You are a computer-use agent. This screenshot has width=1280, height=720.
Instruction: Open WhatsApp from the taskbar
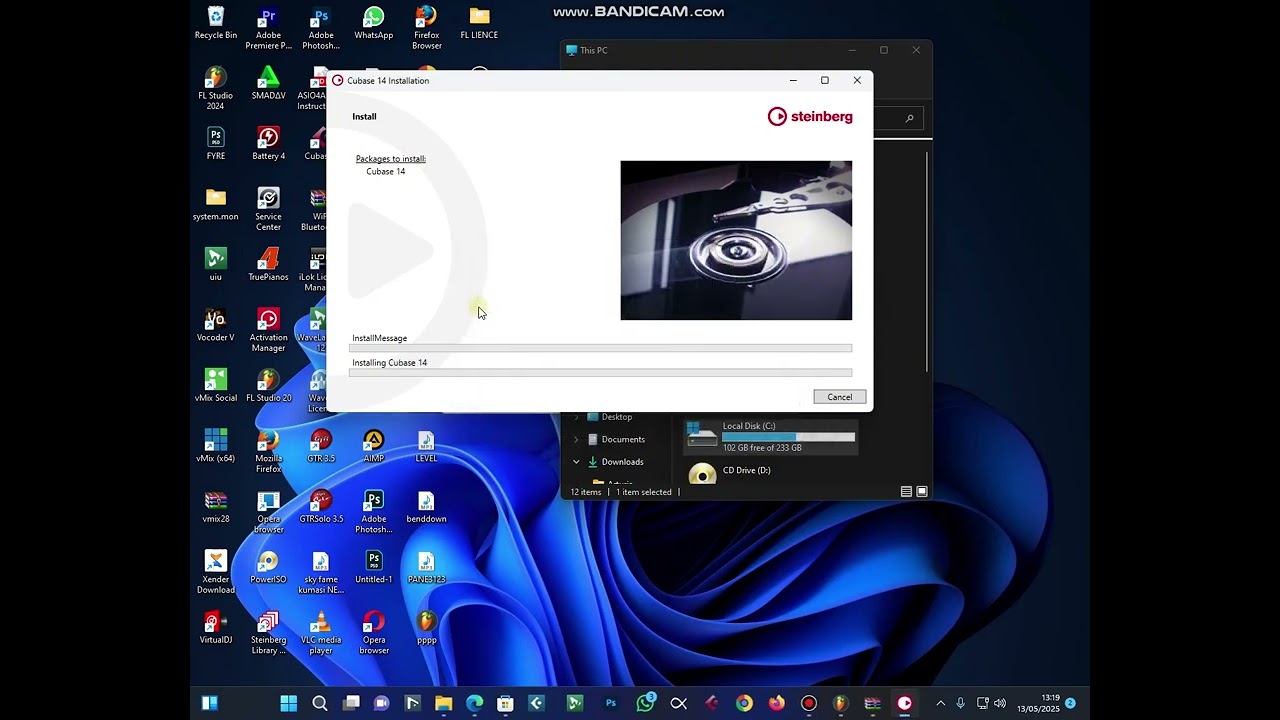tap(646, 704)
